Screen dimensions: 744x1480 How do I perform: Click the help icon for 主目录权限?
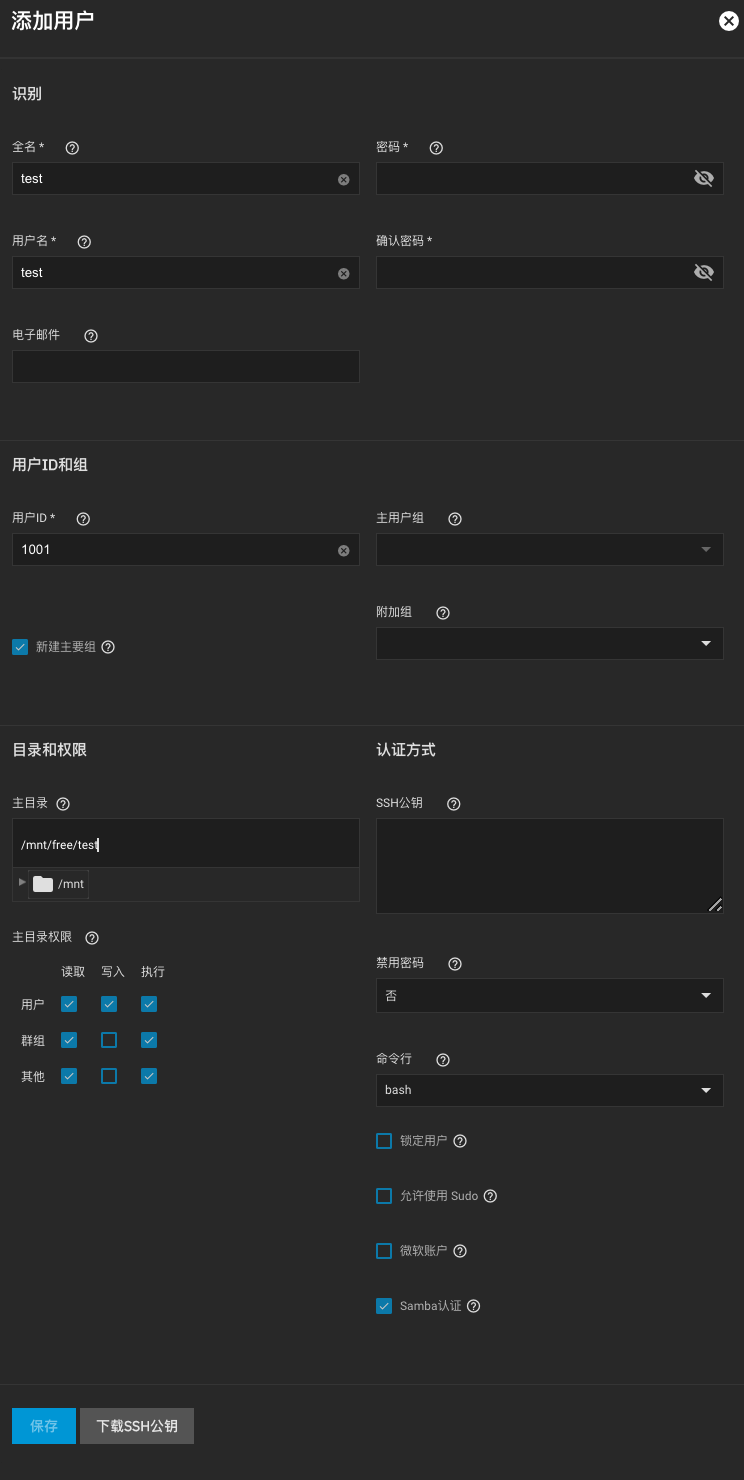(x=92, y=938)
